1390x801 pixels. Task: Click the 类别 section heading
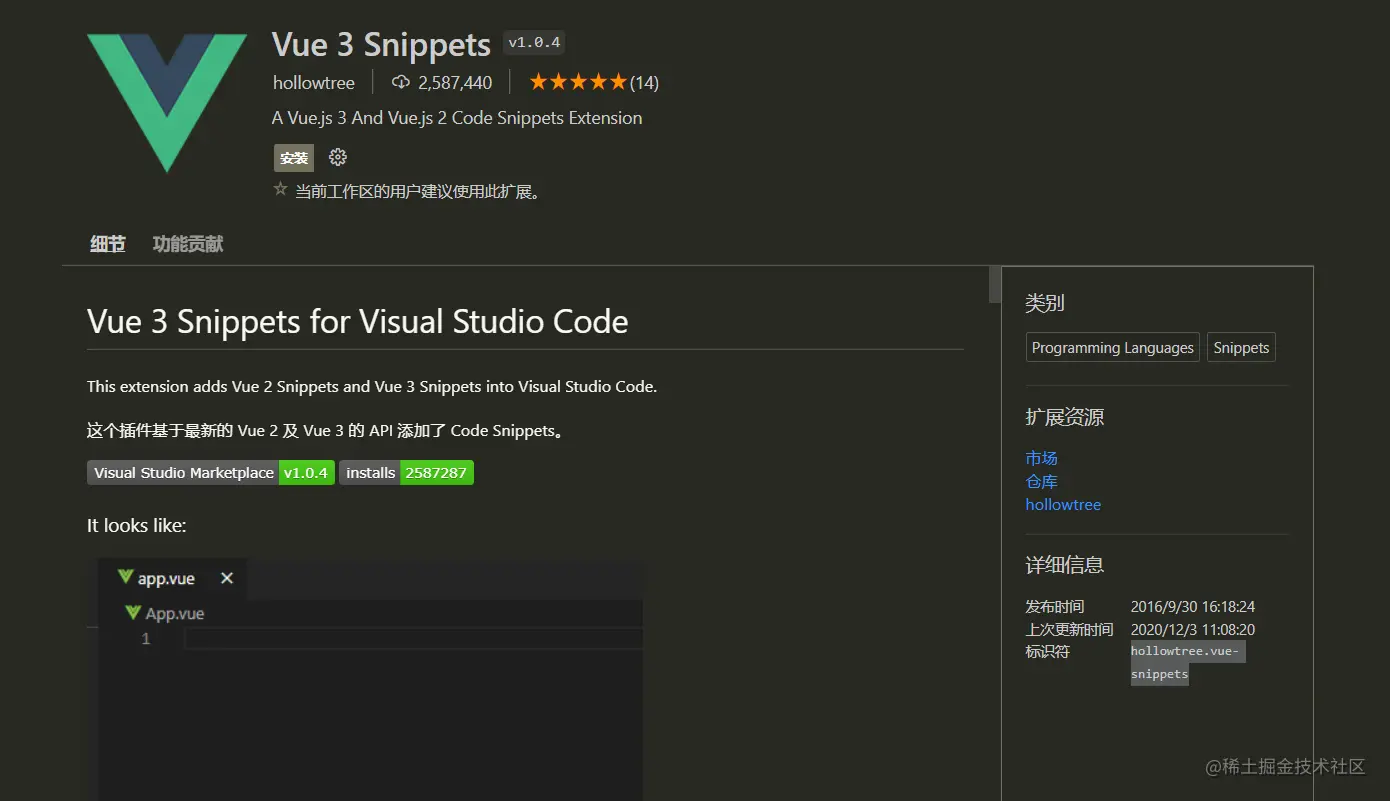point(1045,303)
